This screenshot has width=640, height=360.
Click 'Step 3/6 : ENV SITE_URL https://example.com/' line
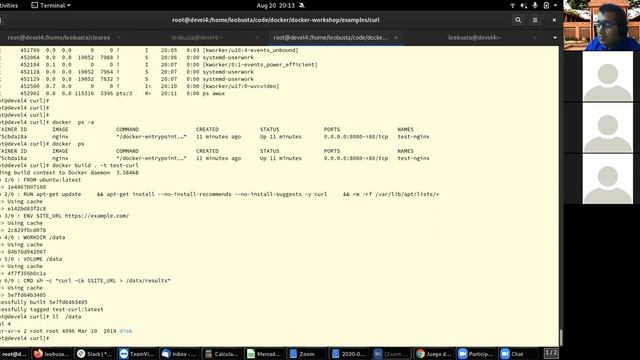(64, 216)
